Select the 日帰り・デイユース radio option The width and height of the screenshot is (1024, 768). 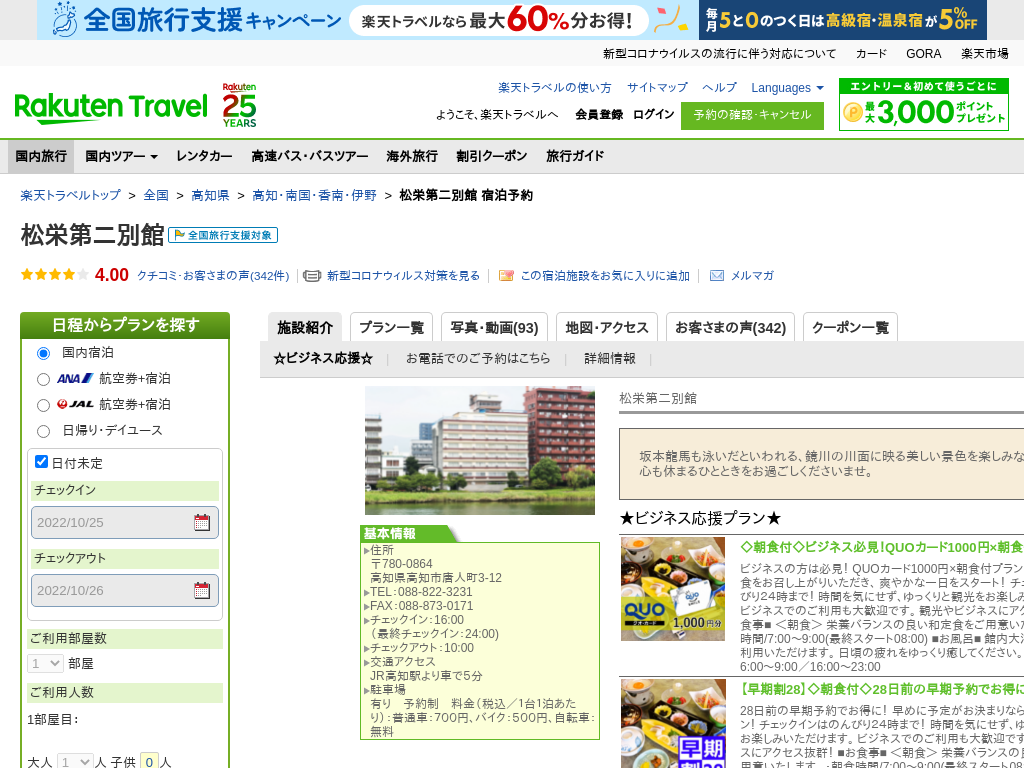click(43, 431)
